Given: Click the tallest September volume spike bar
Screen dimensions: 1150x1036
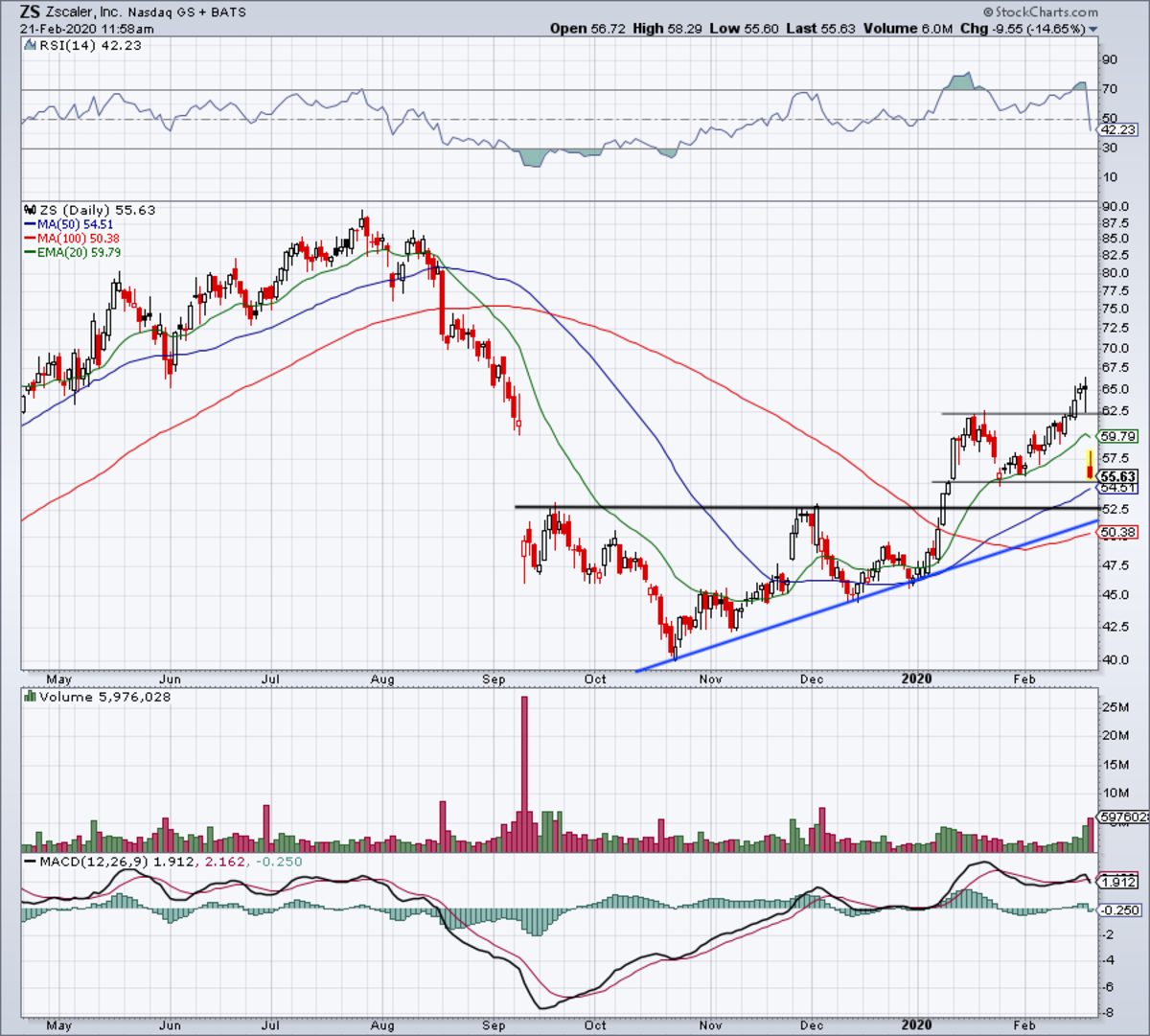Looking at the screenshot, I should point(524,774).
